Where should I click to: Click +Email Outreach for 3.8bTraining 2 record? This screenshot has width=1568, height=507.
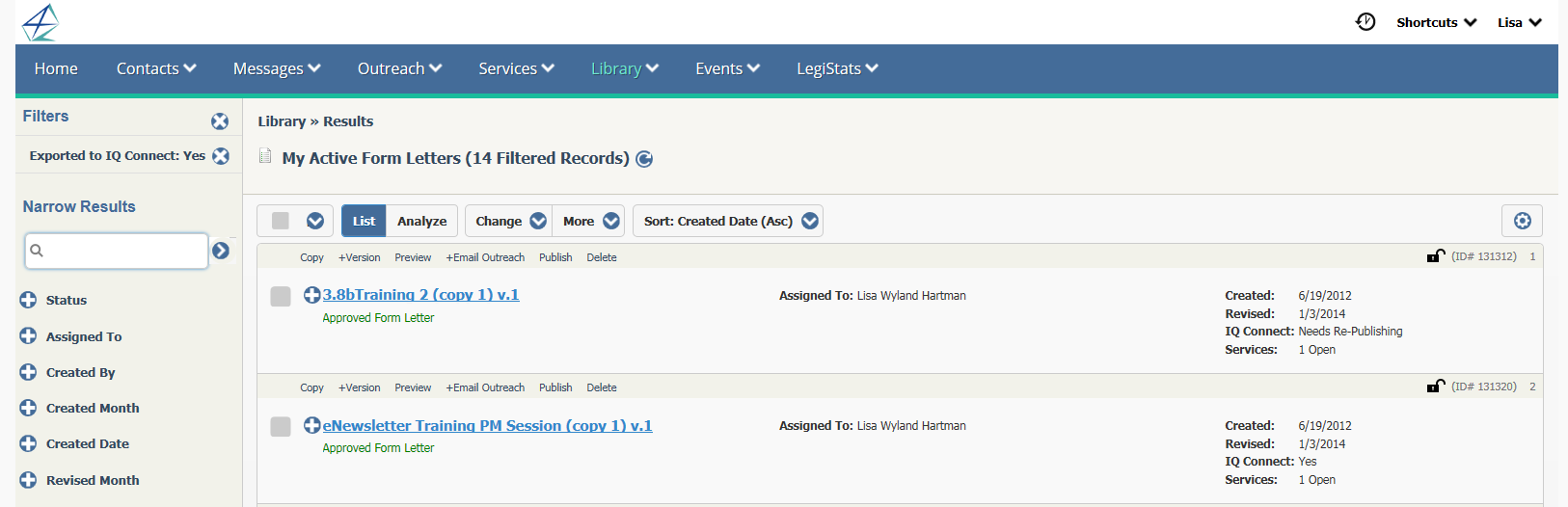485,257
